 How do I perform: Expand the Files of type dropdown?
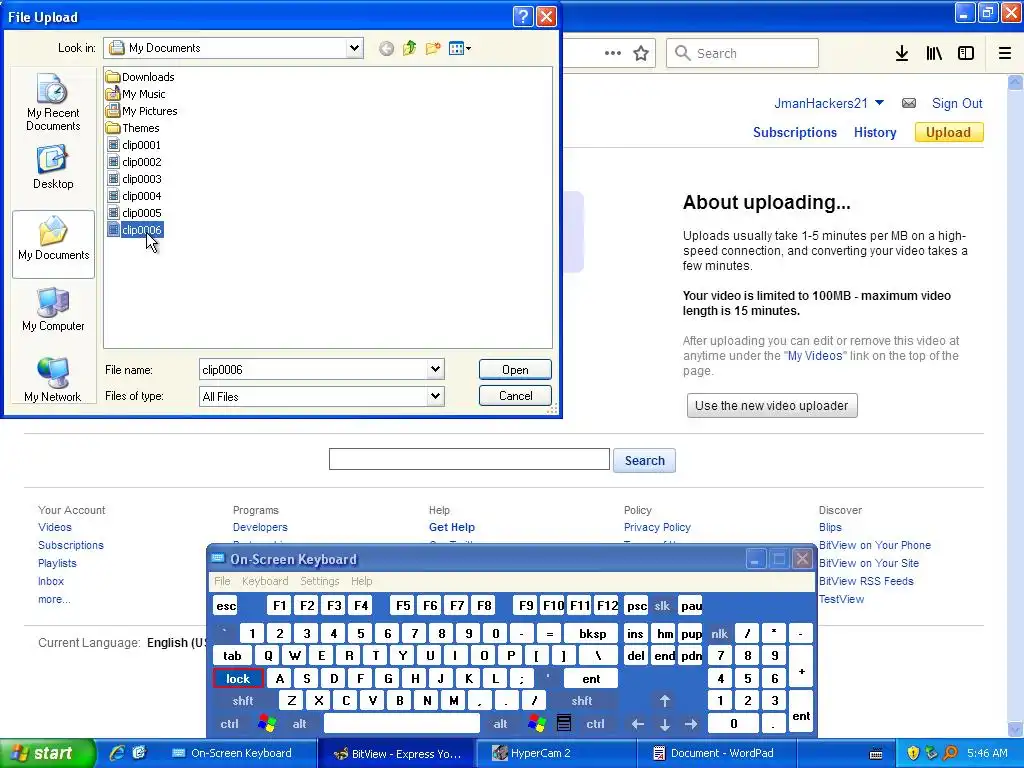436,396
